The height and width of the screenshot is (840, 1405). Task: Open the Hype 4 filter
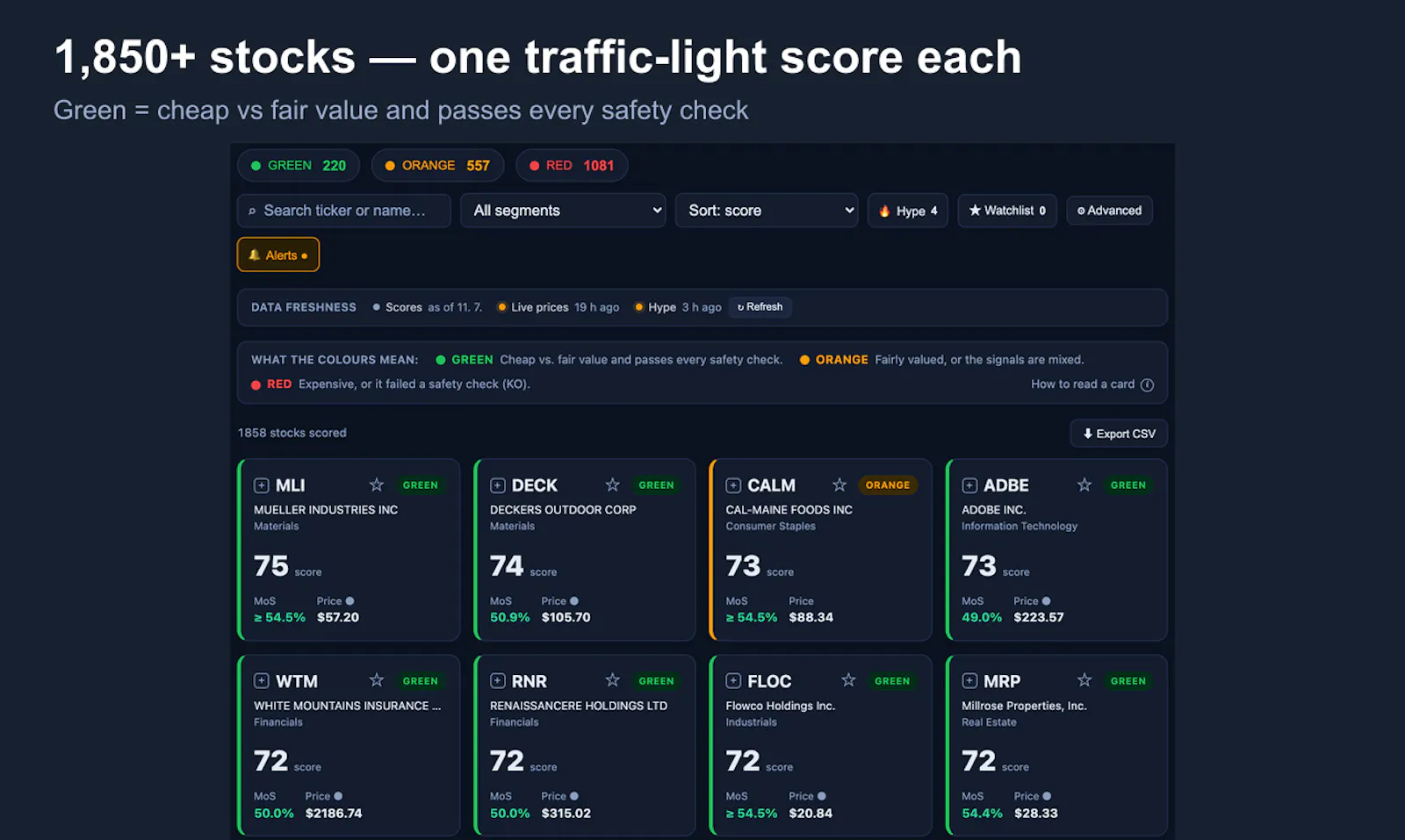click(x=908, y=211)
